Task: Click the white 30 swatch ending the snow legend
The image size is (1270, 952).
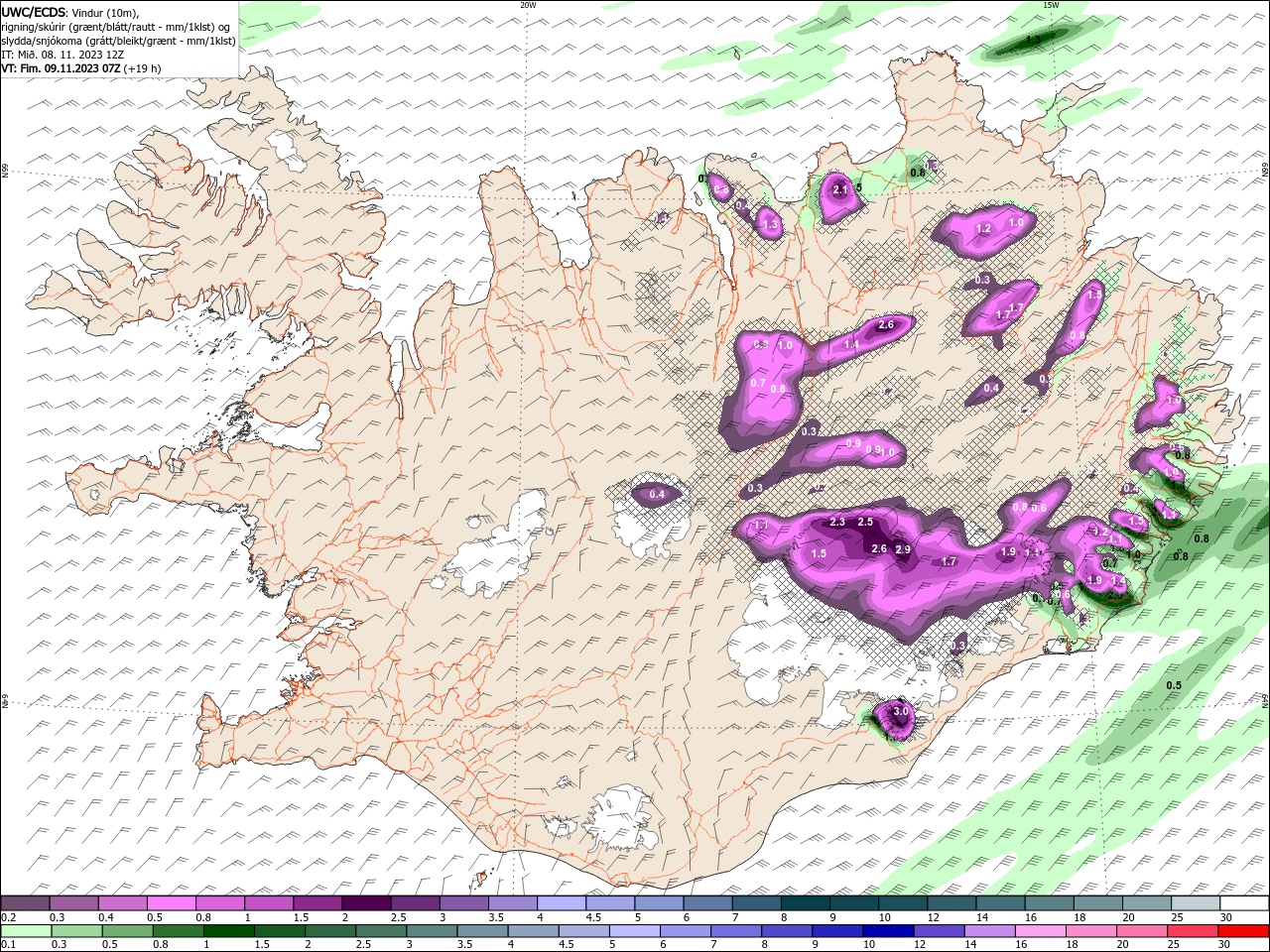Action: pos(1243,903)
